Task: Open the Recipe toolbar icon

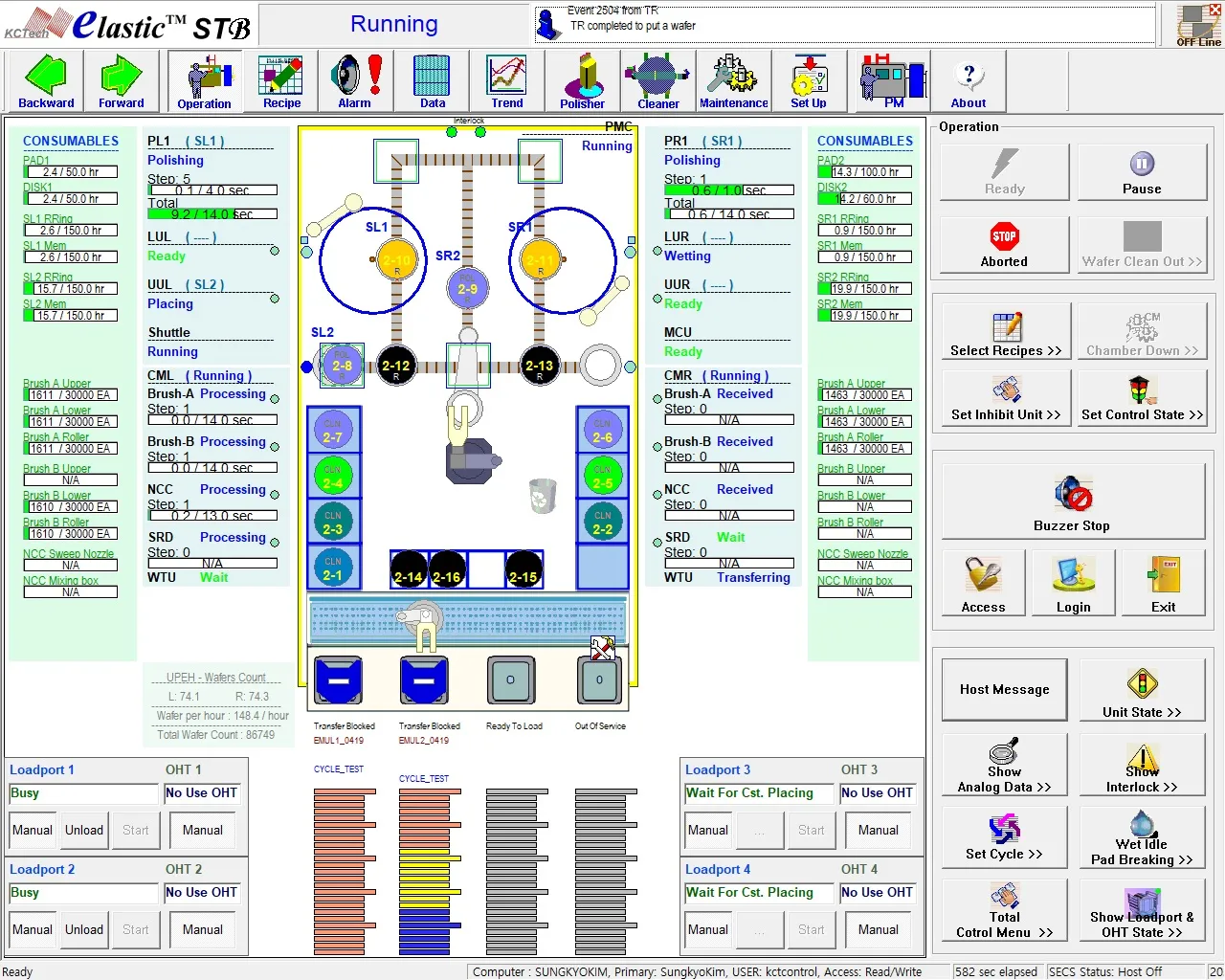Action: pos(281,82)
